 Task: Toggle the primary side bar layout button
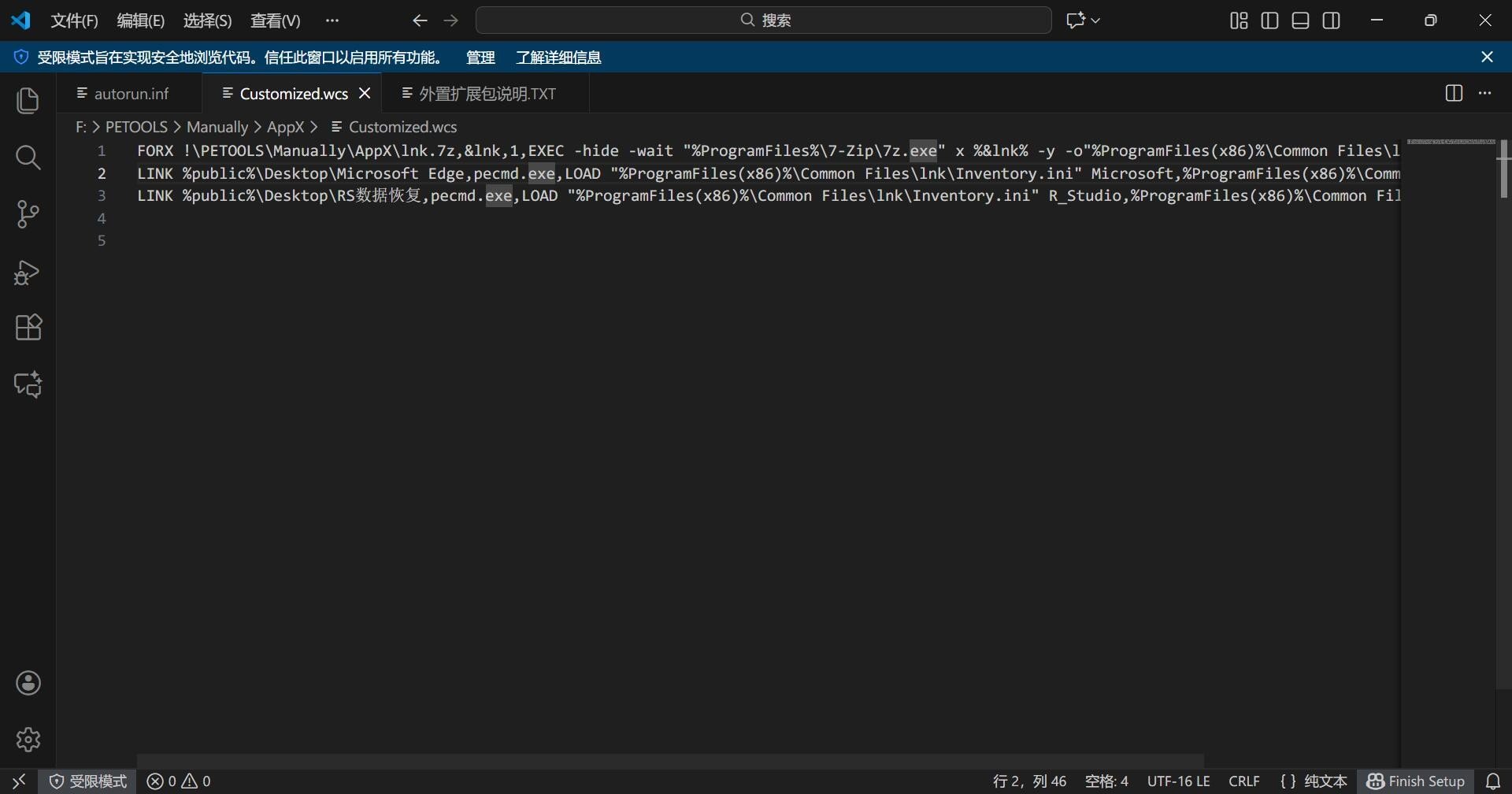1269,20
